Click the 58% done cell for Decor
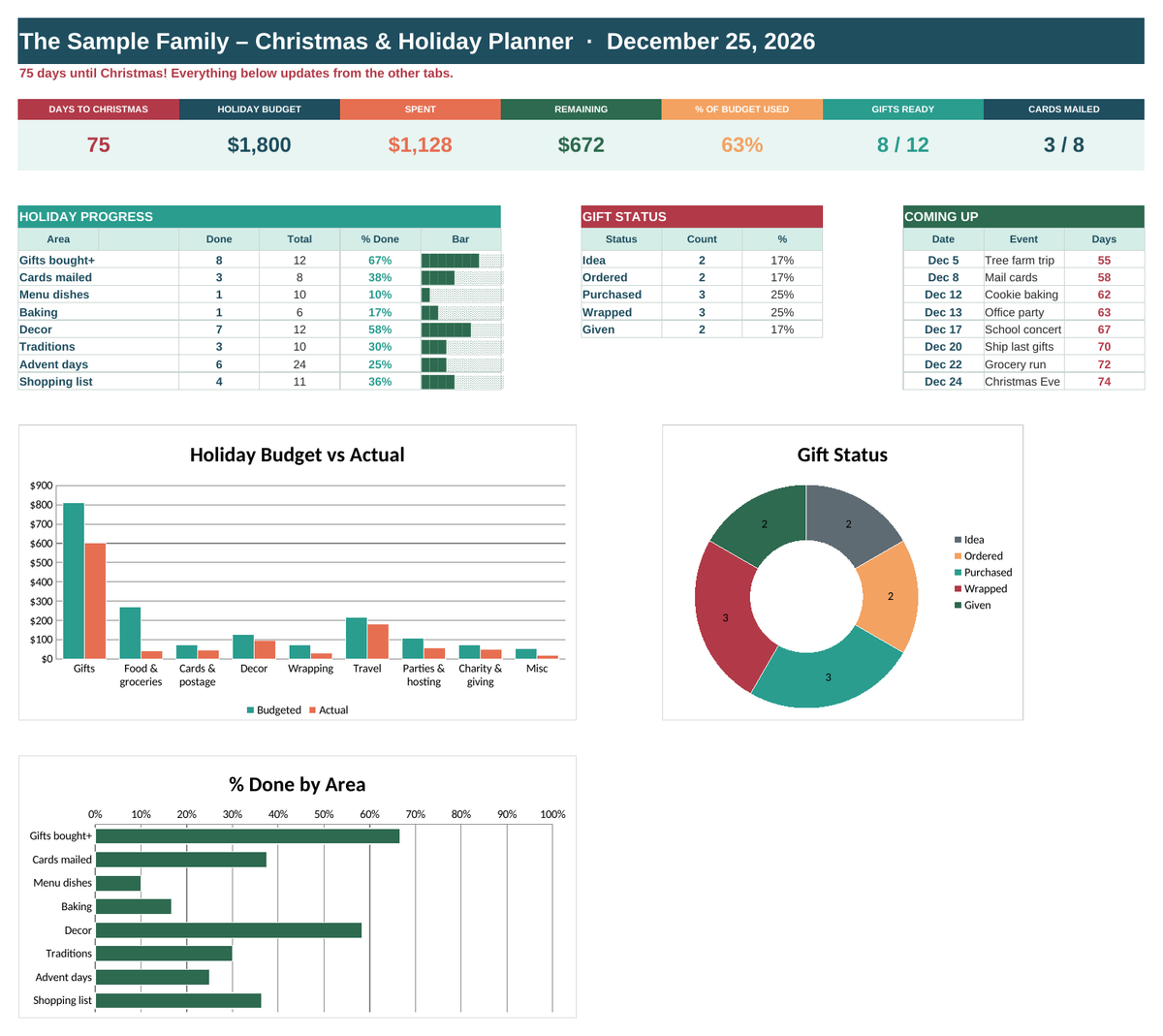Screen dimensions: 1163x1036 pyautogui.click(x=380, y=330)
